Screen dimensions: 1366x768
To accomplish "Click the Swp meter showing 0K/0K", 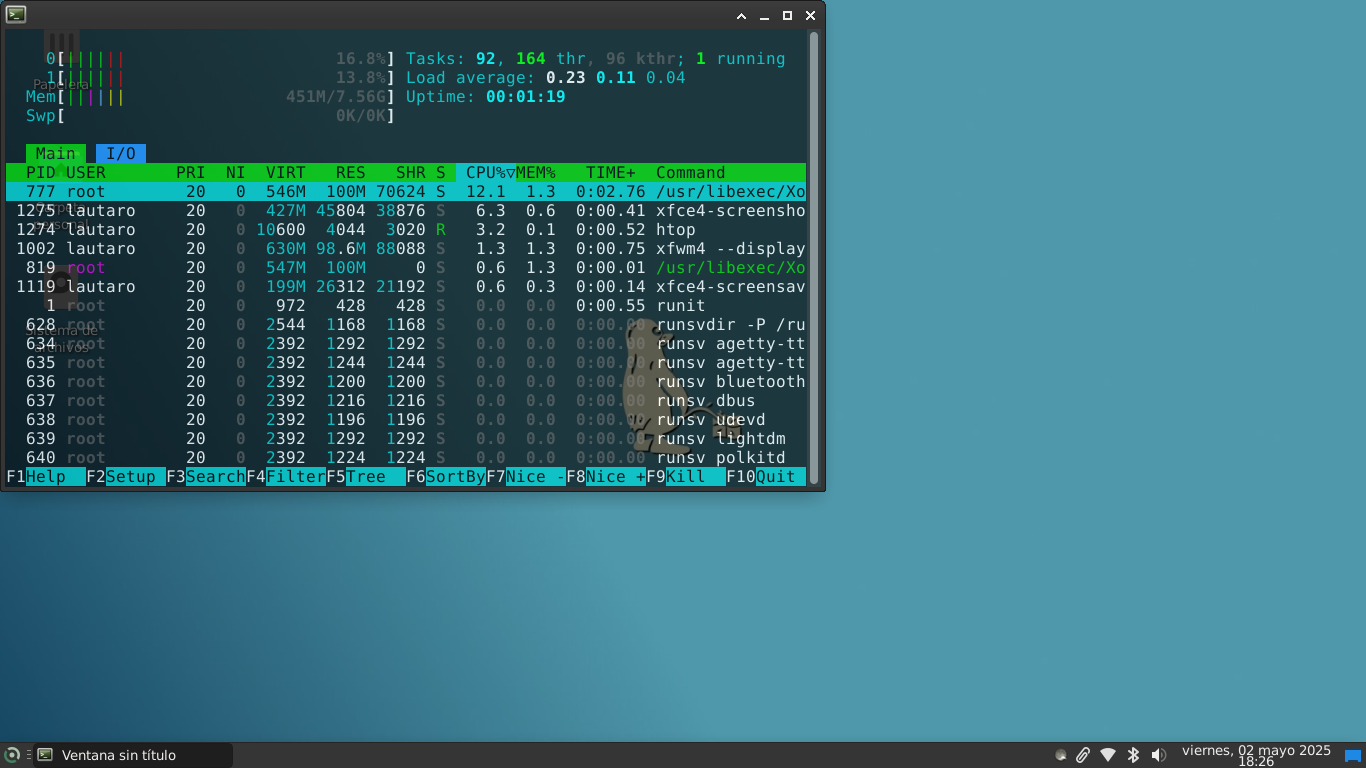I will point(211,116).
